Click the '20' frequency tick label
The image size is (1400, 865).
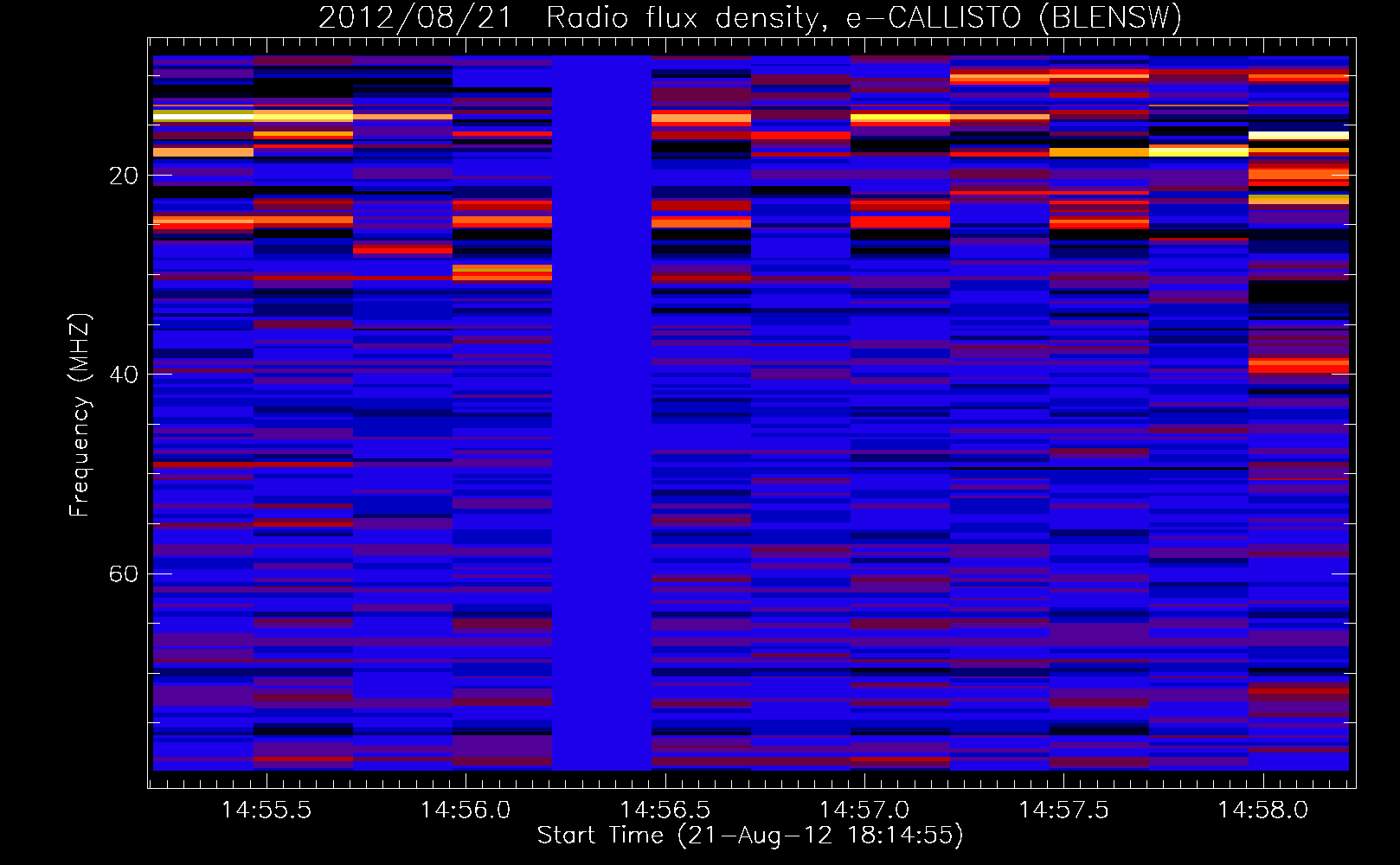click(x=124, y=176)
